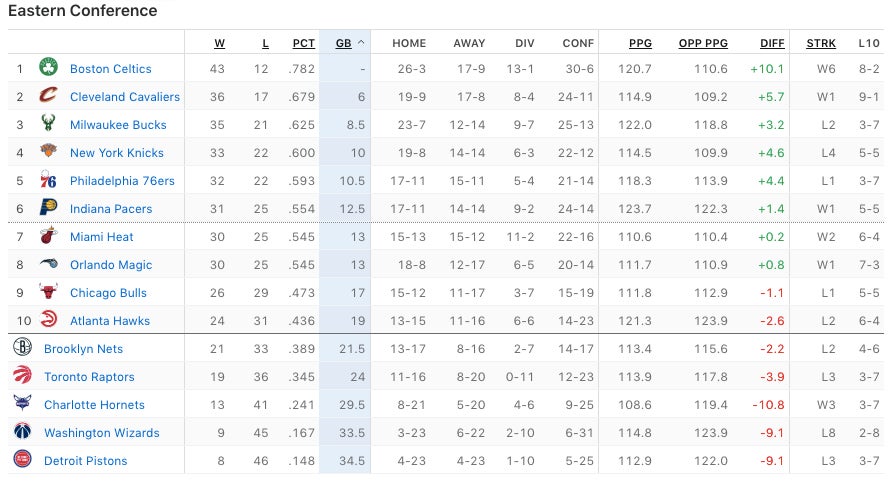Click the Detroit Pistons logo icon
The image size is (890, 482).
(22, 460)
